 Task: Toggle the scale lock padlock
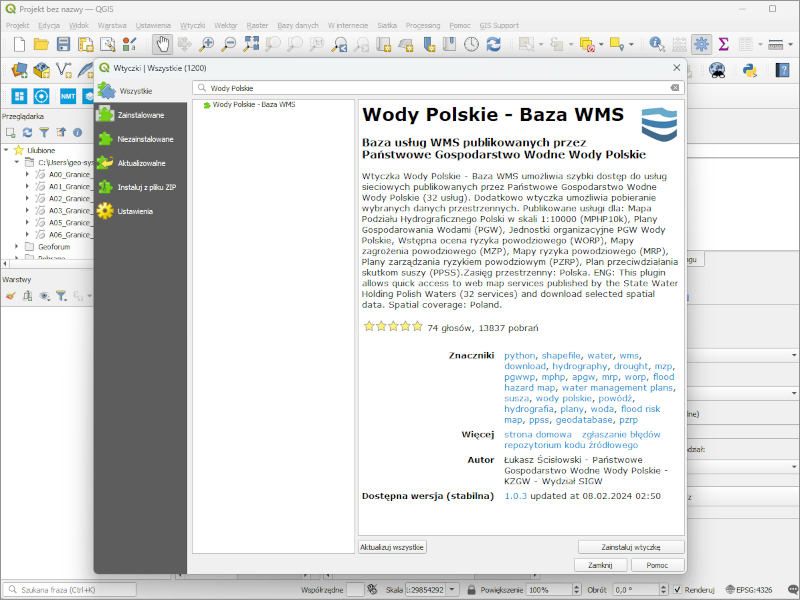pos(471,590)
